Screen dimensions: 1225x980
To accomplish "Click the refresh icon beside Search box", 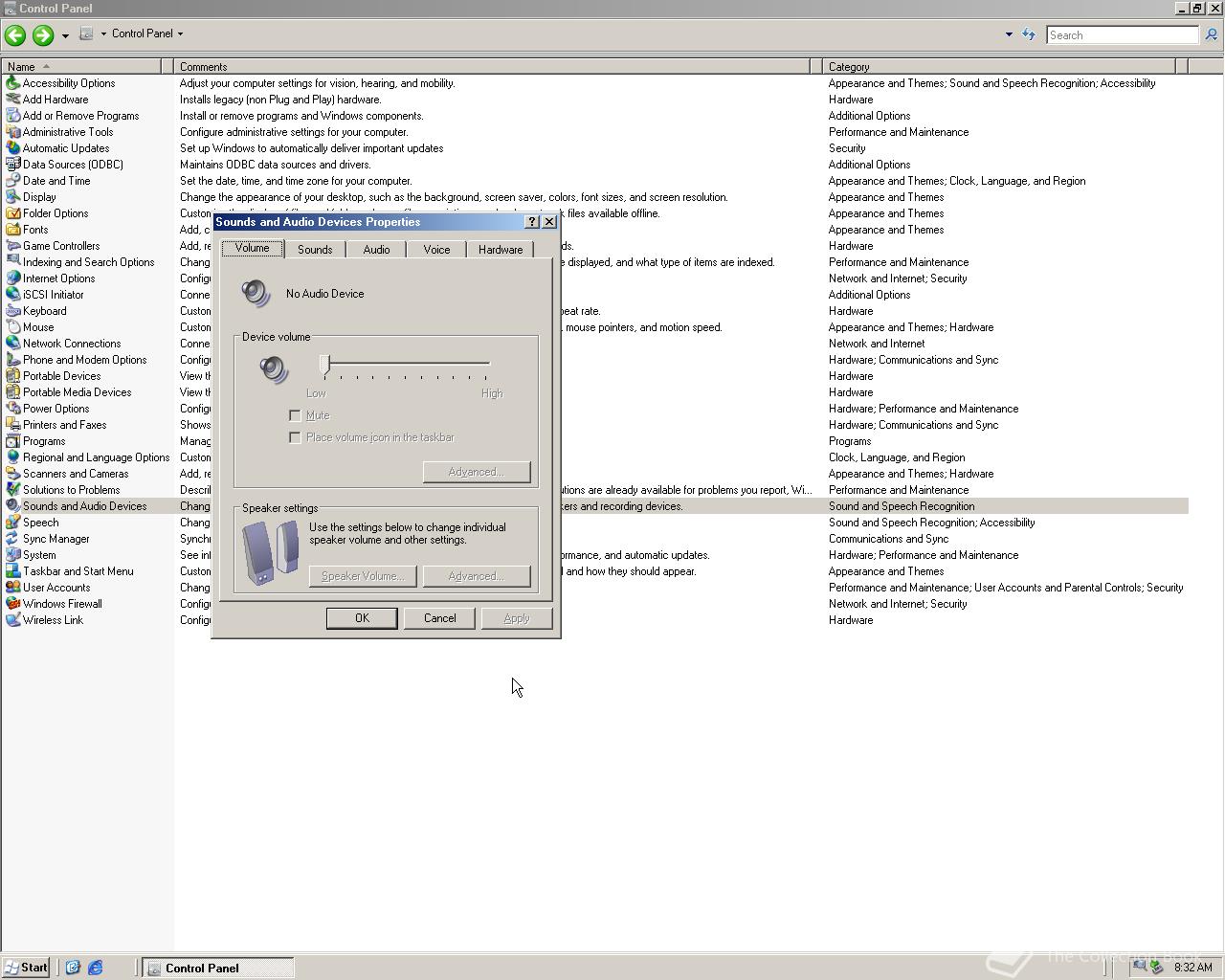I will pyautogui.click(x=1029, y=34).
